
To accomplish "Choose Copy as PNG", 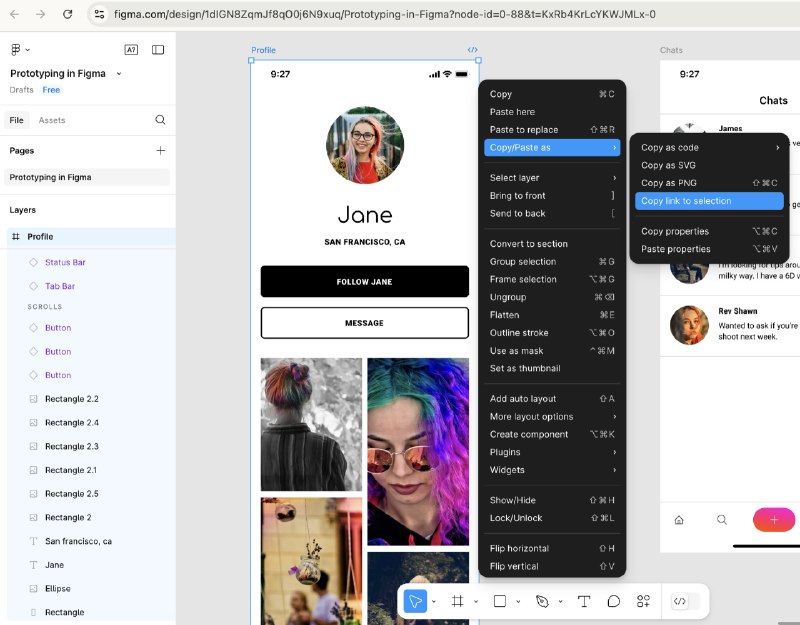I will point(709,183).
